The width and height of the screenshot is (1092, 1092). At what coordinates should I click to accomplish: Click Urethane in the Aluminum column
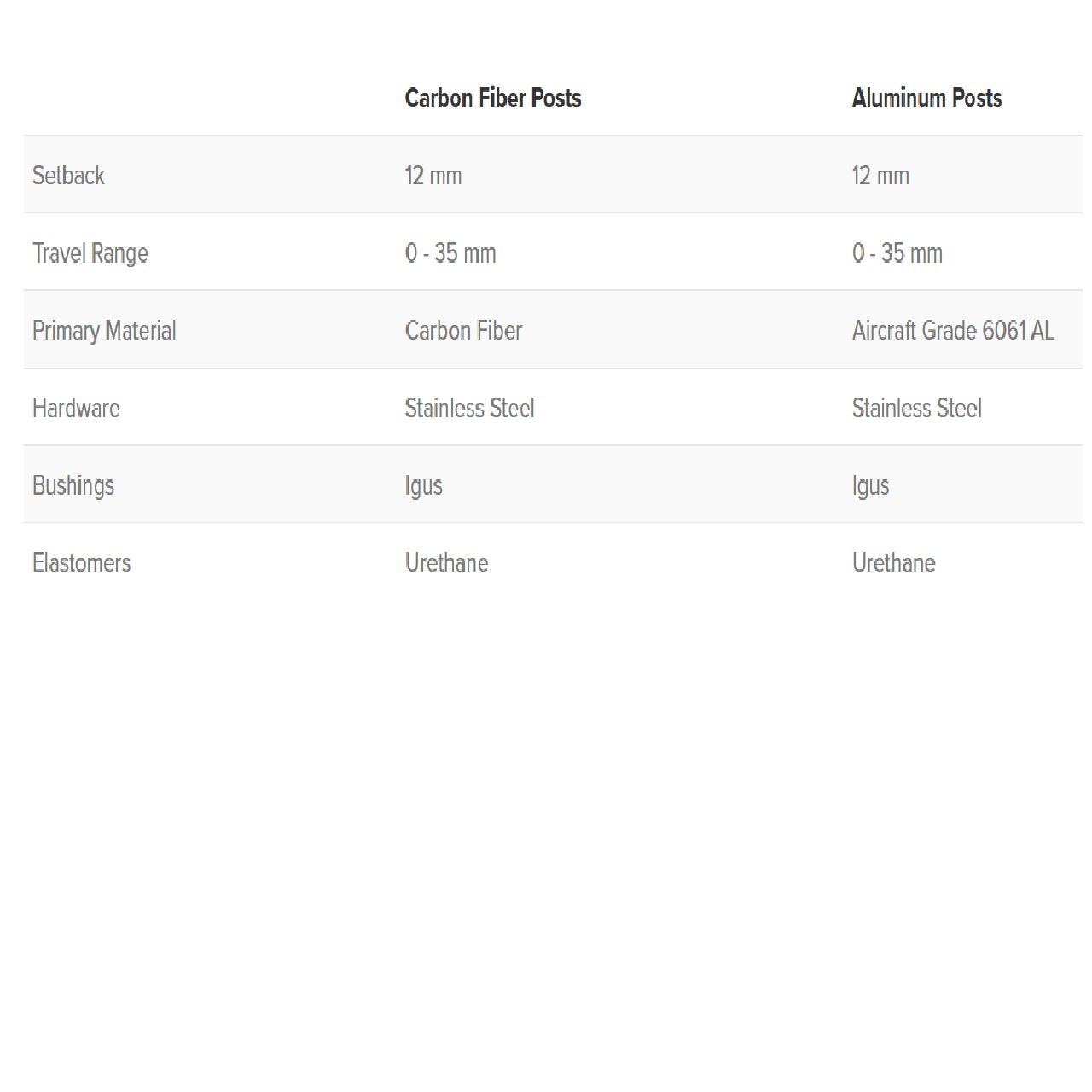893,563
